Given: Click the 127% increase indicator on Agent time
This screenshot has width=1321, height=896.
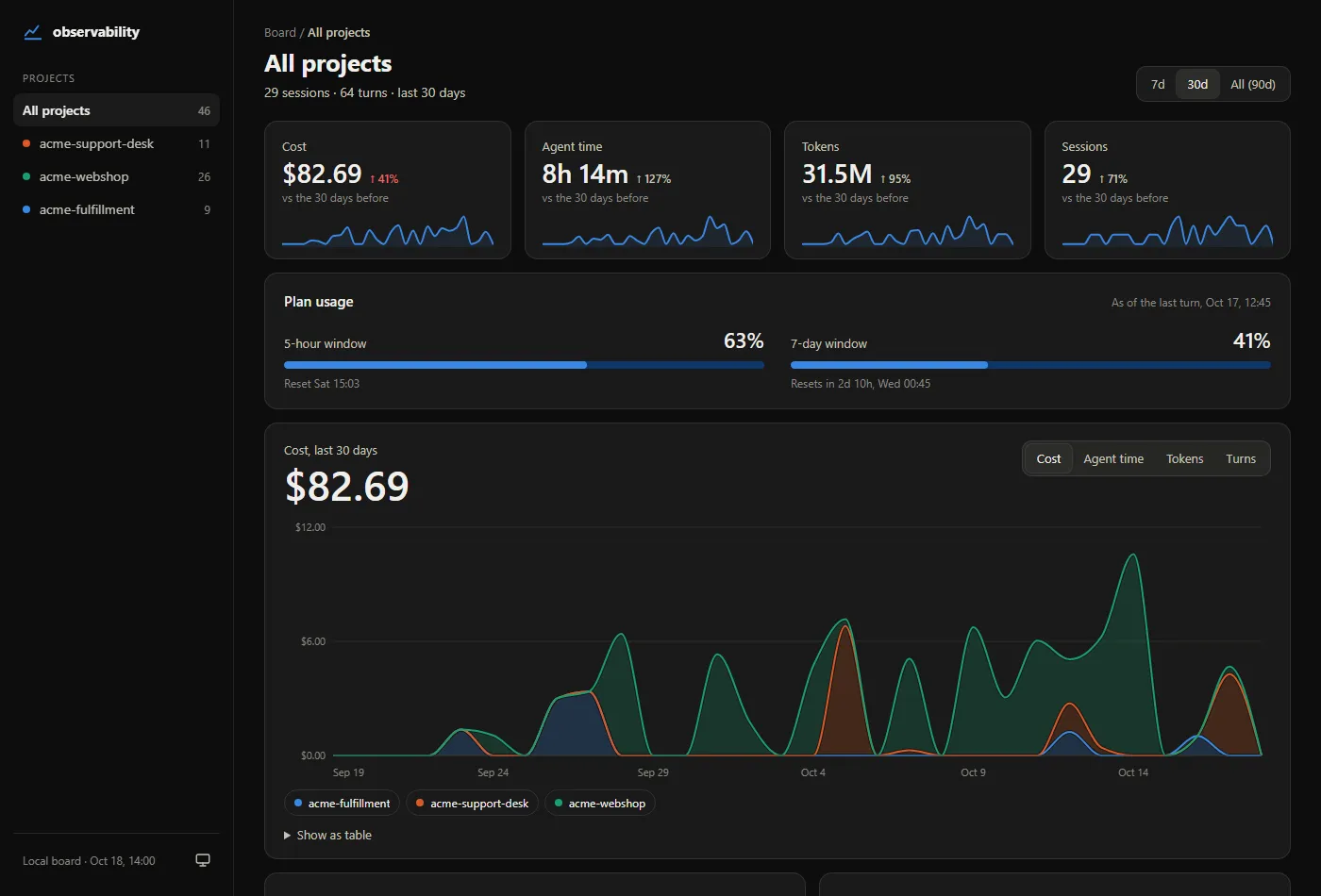Looking at the screenshot, I should [x=654, y=179].
